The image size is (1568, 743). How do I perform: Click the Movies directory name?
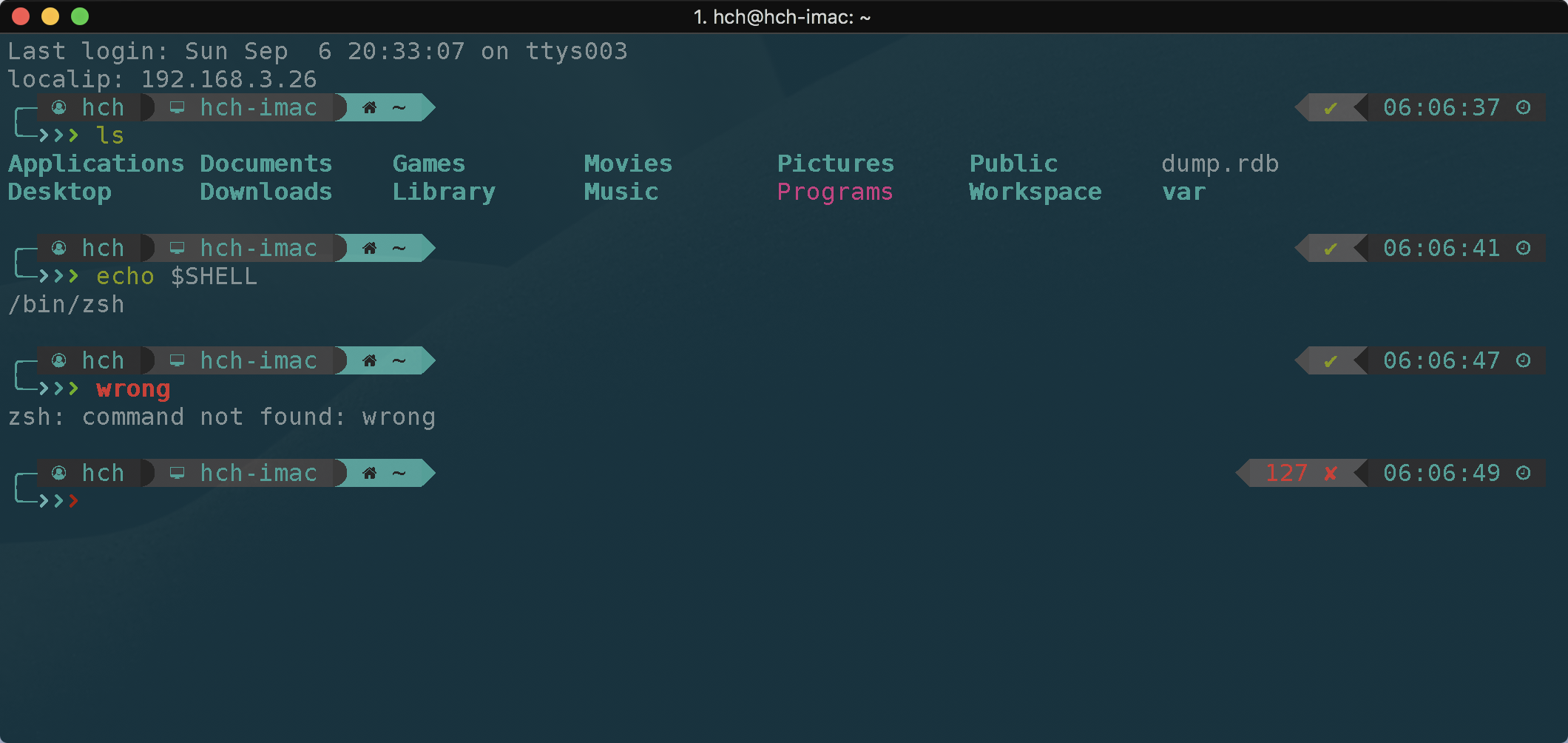pyautogui.click(x=628, y=164)
